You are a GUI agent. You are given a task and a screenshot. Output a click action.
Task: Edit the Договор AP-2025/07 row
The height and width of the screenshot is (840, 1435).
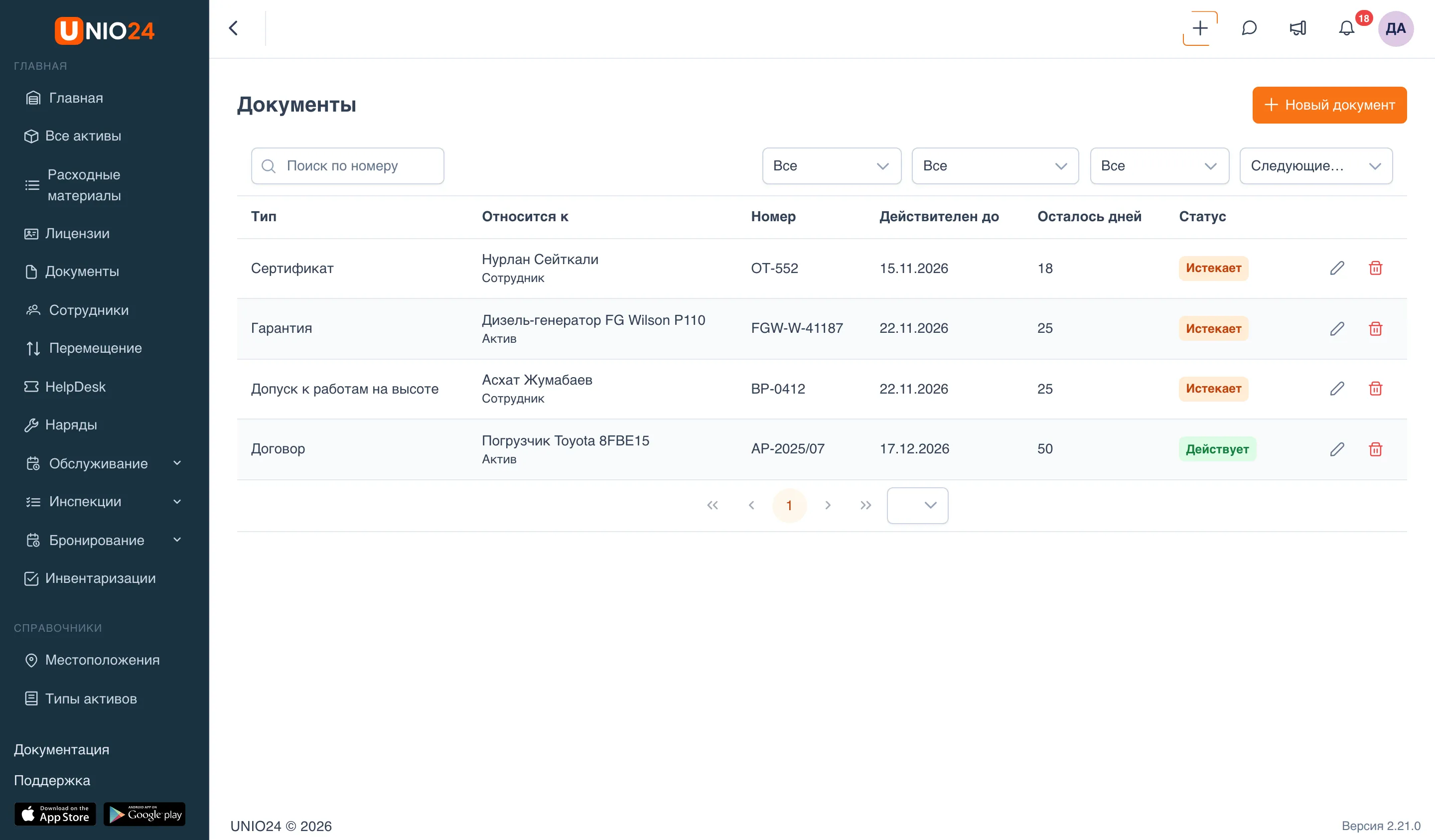click(1337, 449)
